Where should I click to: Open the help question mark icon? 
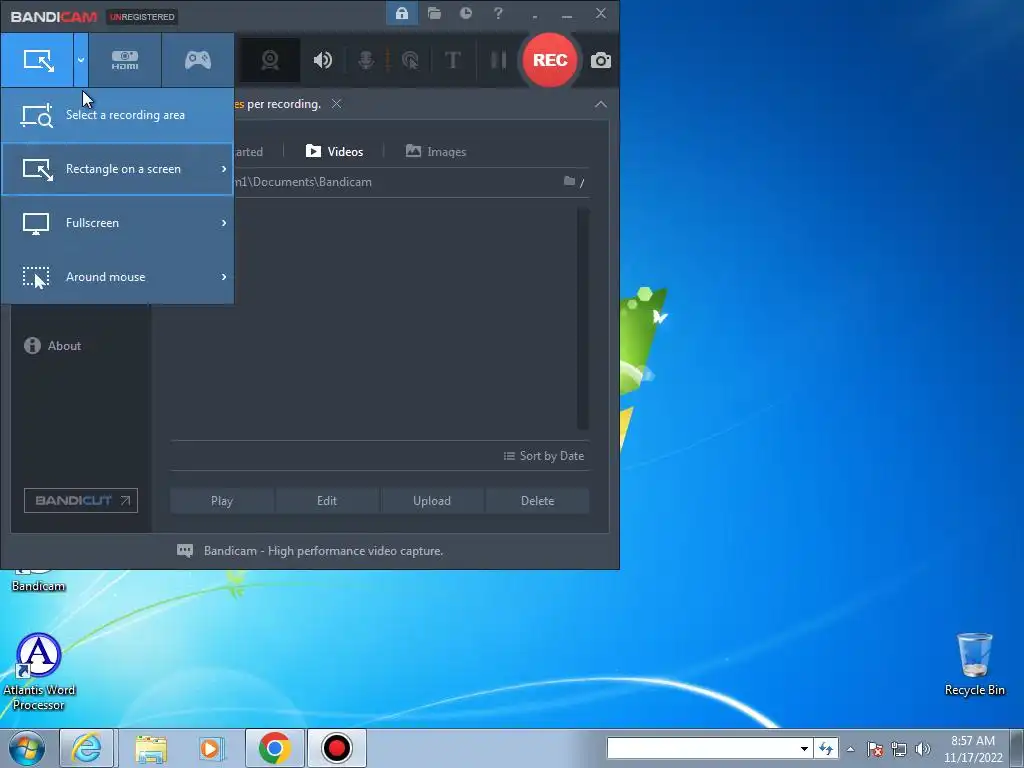[x=498, y=13]
